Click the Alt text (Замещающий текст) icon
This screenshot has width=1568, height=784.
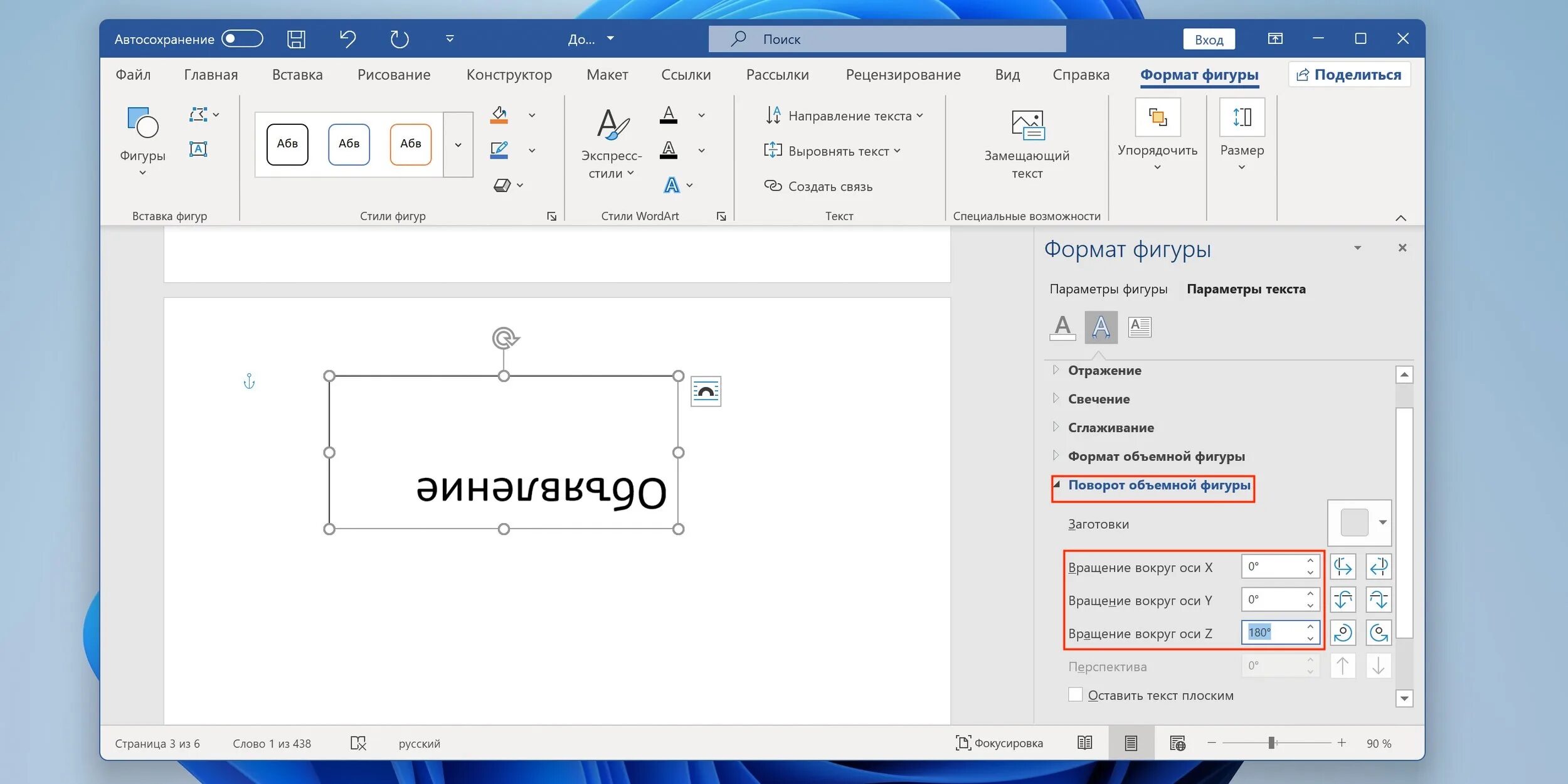point(1027,125)
